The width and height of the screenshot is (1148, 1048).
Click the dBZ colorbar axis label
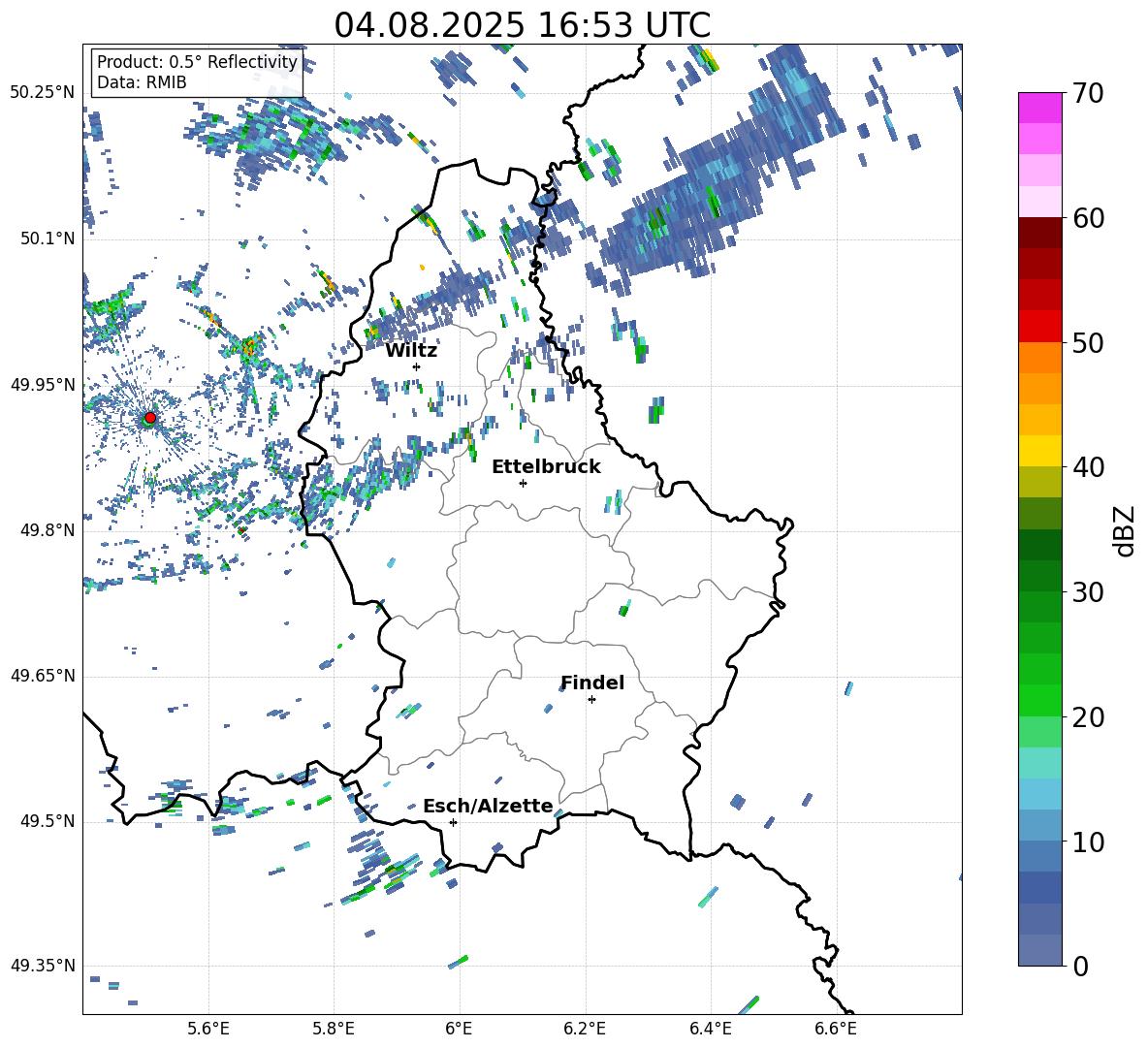(x=1124, y=530)
